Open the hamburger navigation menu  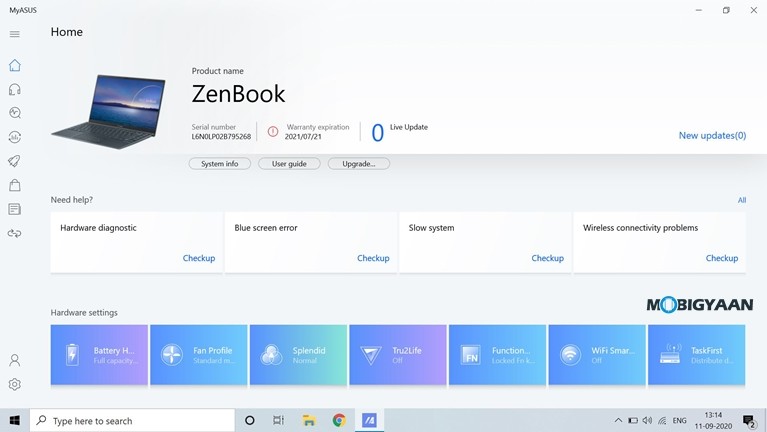coord(15,34)
